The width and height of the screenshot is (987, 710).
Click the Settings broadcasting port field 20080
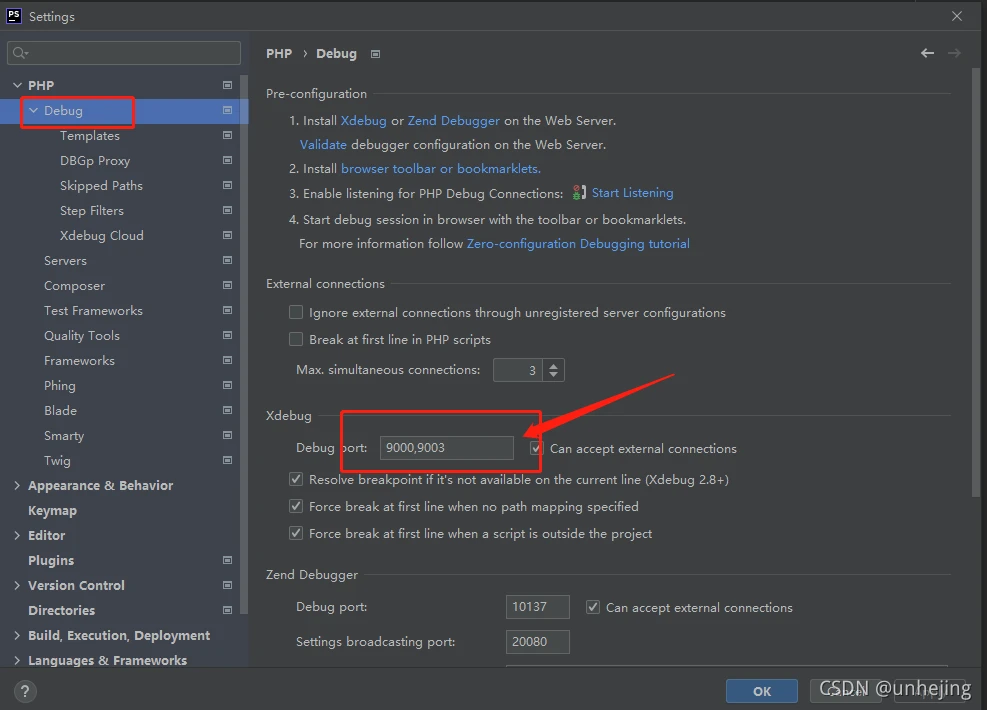[538, 642]
